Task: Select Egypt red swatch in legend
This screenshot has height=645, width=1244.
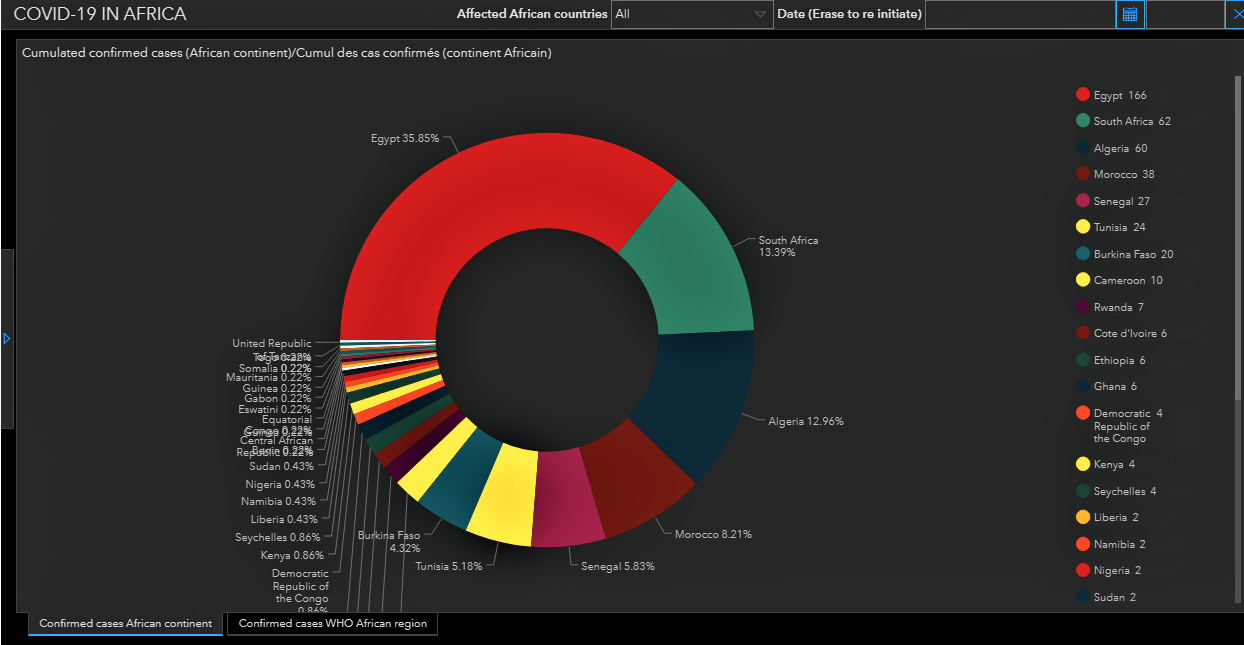Action: click(x=1082, y=95)
